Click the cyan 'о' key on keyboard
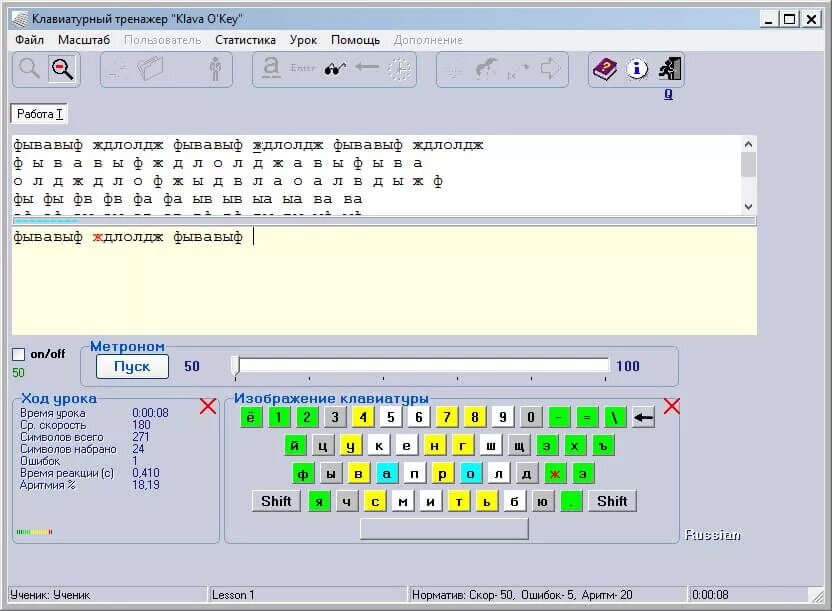The height and width of the screenshot is (611, 832). 470,474
